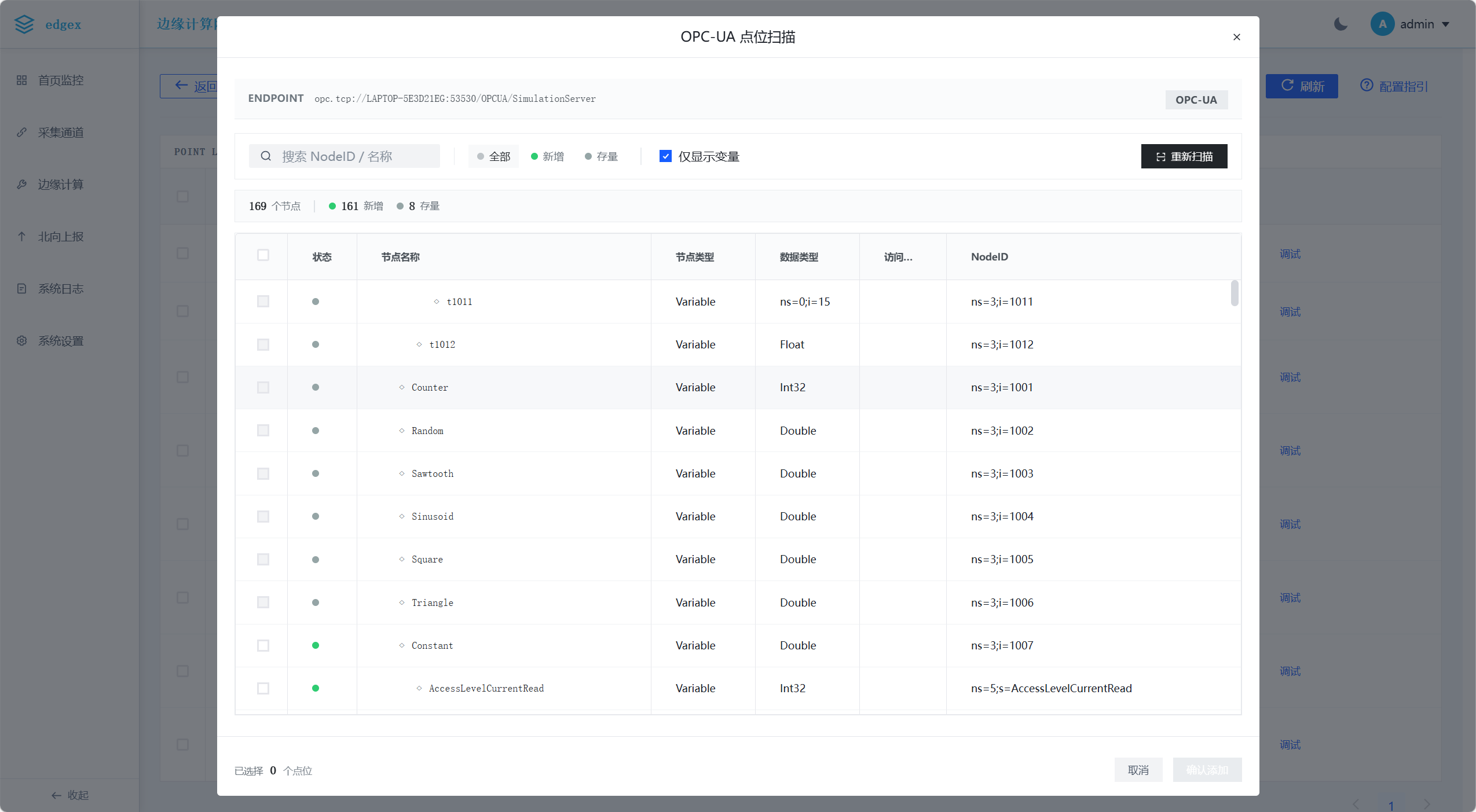Select all nodes header checkbox
Viewport: 1476px width, 812px height.
263,255
